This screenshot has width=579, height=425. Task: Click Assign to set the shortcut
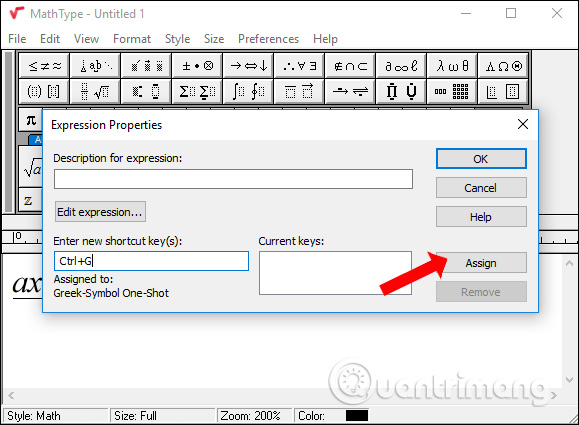click(481, 263)
